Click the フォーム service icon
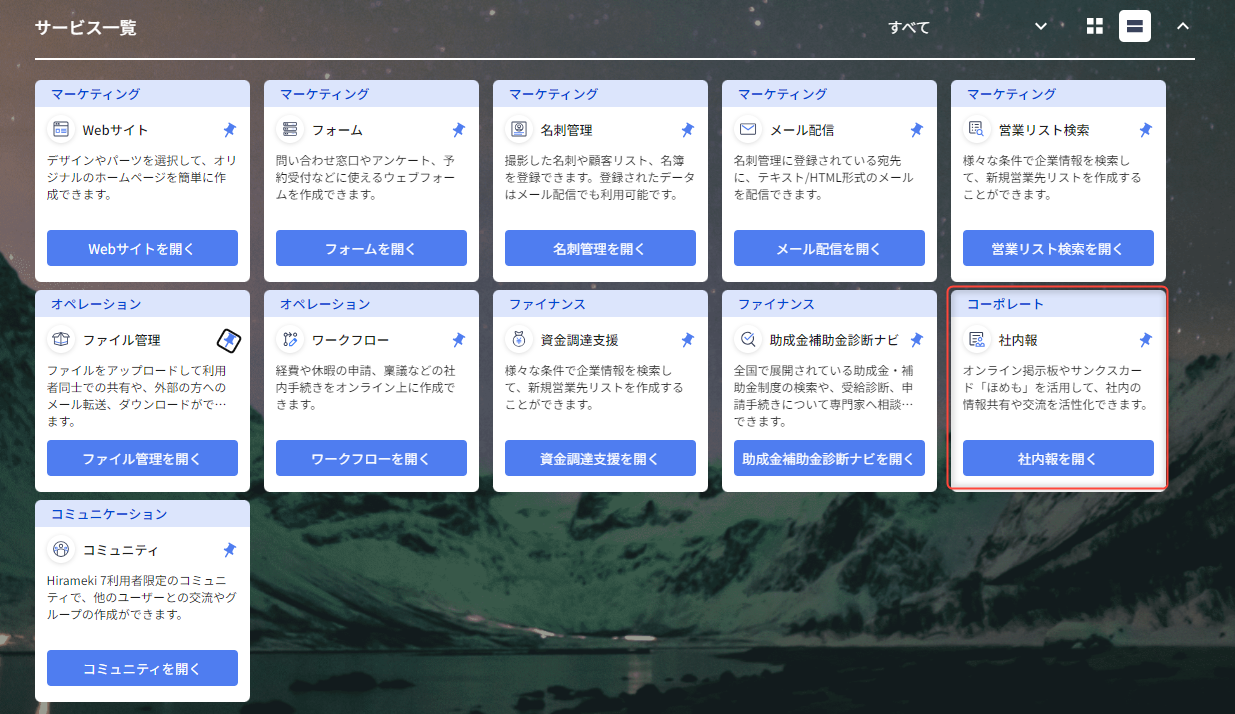Image resolution: width=1235 pixels, height=714 pixels. (290, 130)
